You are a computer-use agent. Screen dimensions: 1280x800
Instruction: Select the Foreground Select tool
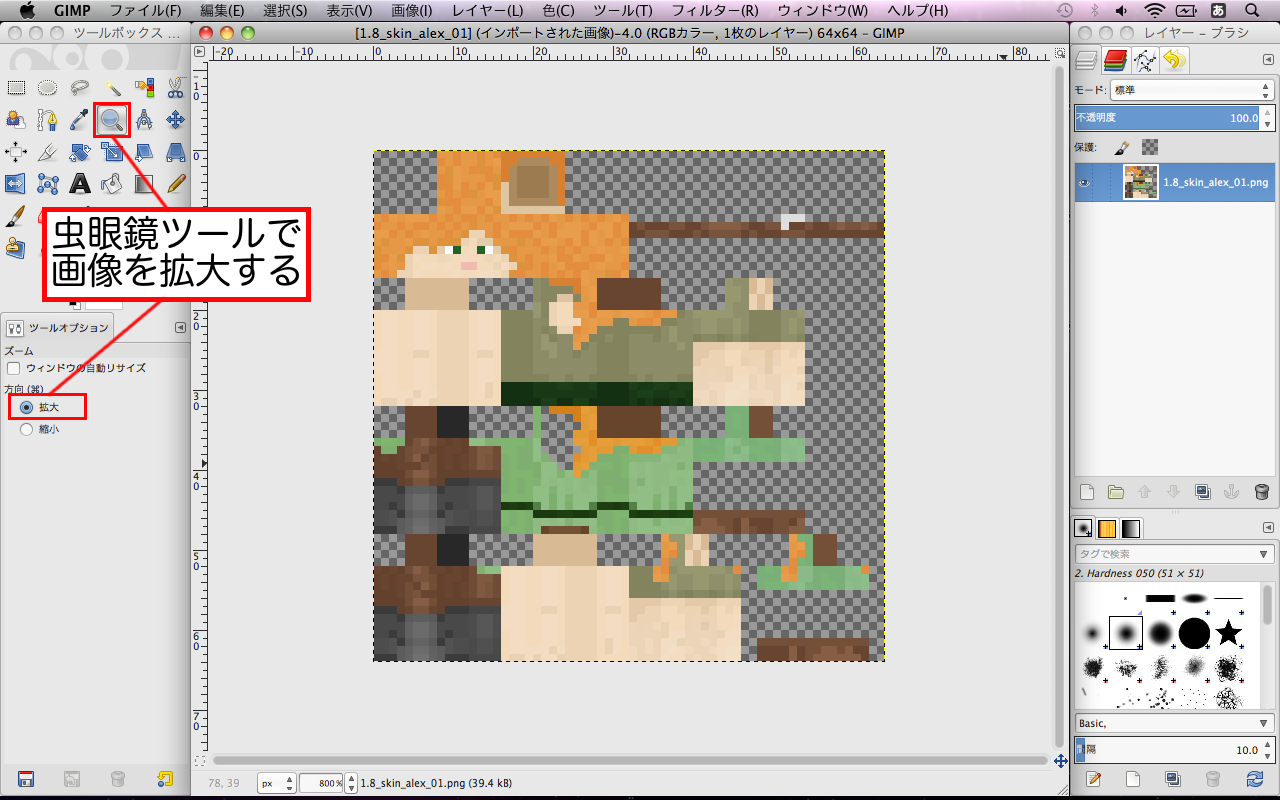[16, 120]
